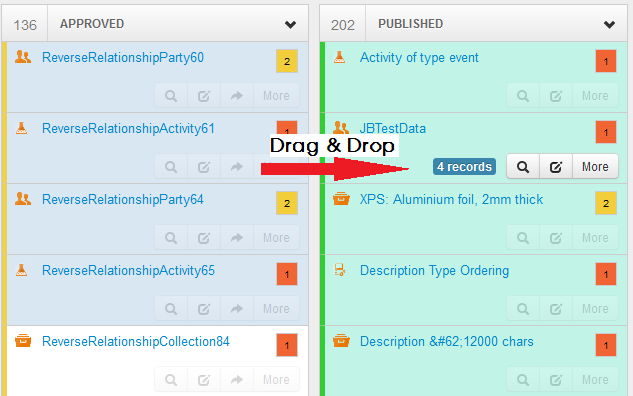Click the service icon beside Description Type Ordering

340,270
